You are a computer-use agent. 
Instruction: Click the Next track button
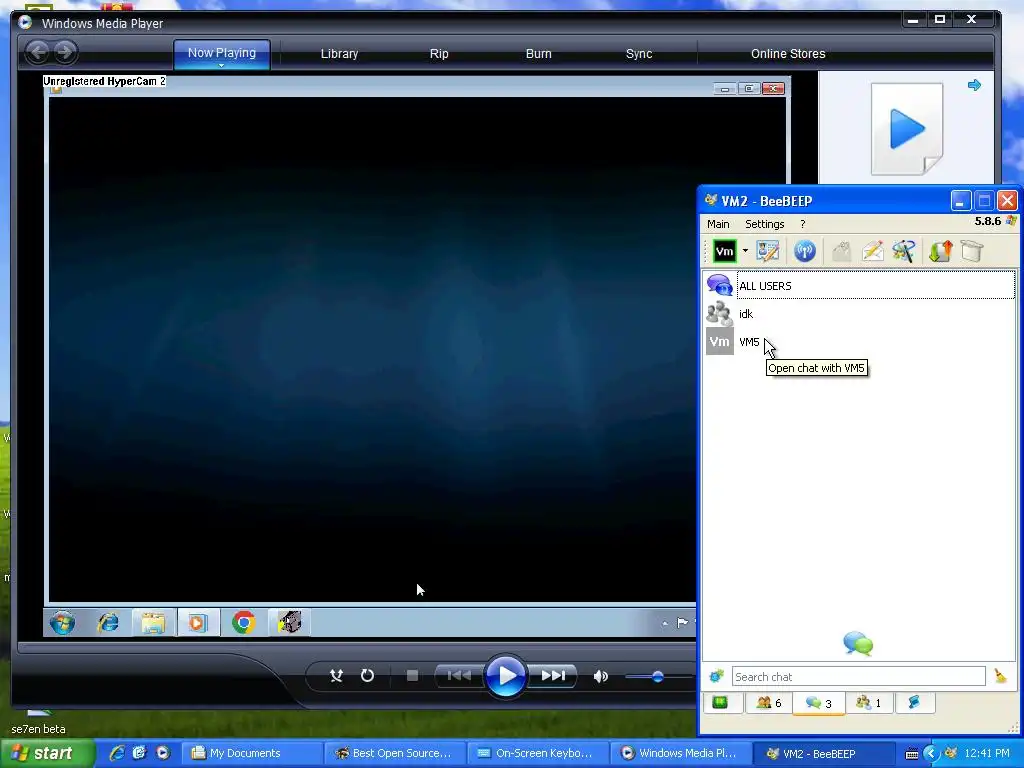(552, 675)
